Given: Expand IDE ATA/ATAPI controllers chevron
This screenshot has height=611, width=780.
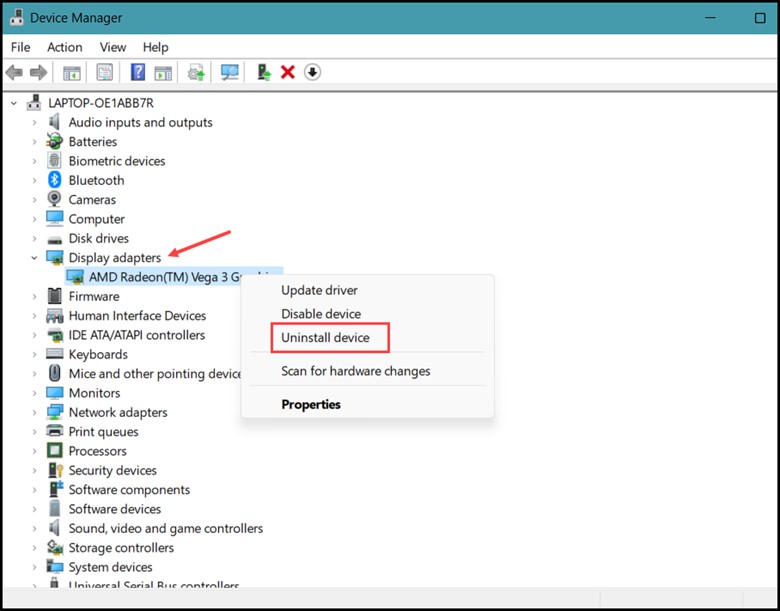Looking at the screenshot, I should 34,335.
